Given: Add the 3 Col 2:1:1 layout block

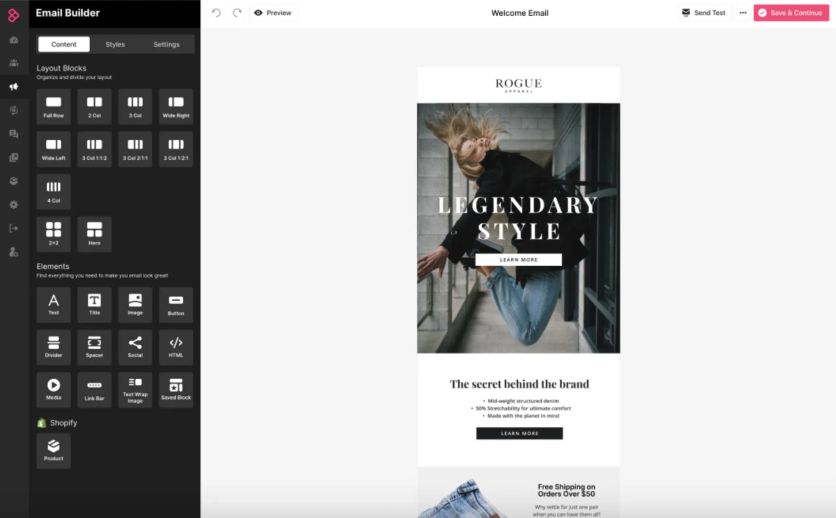Looking at the screenshot, I should (x=135, y=149).
